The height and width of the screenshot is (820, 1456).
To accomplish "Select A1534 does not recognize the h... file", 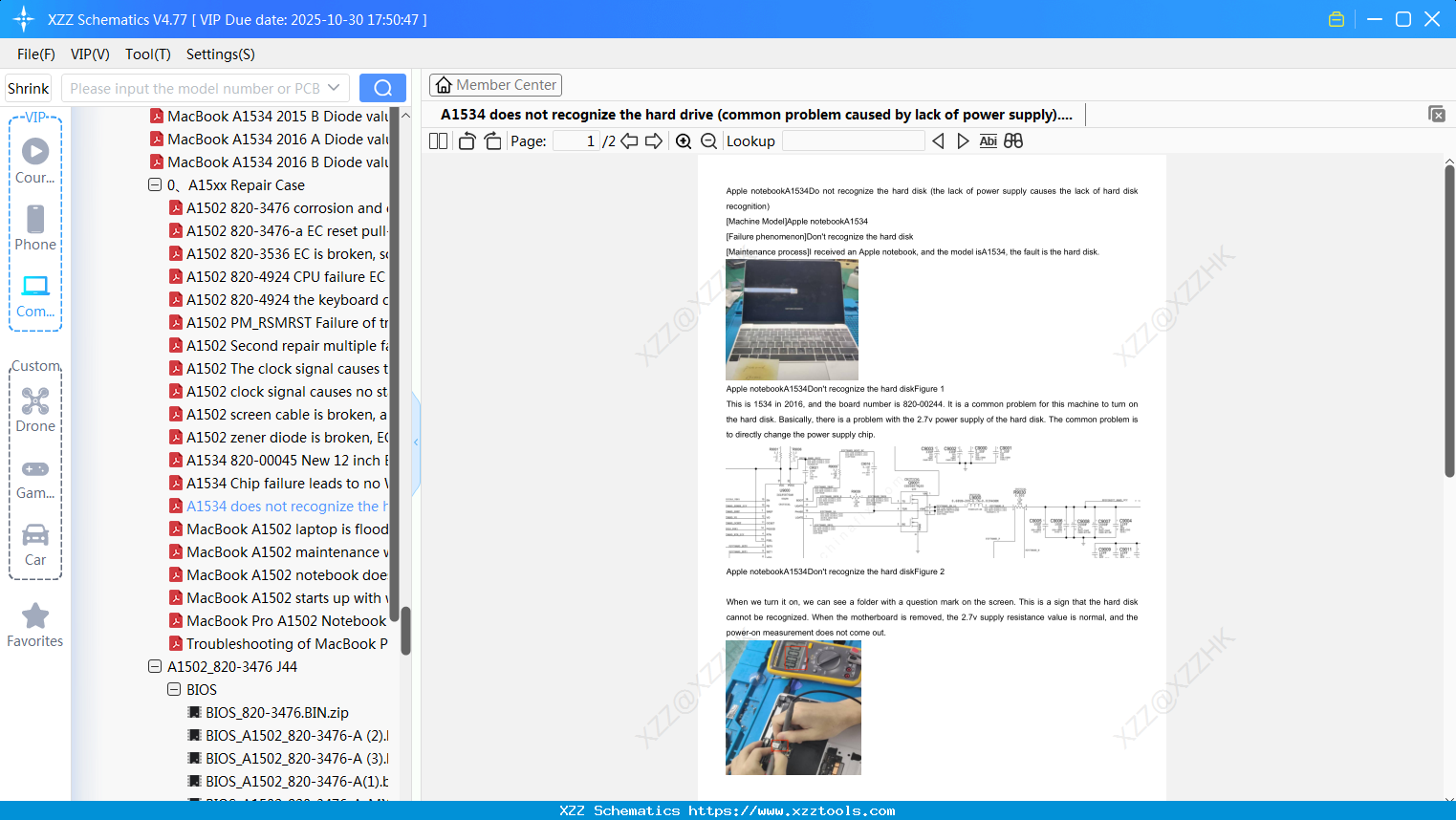I will pos(287,506).
